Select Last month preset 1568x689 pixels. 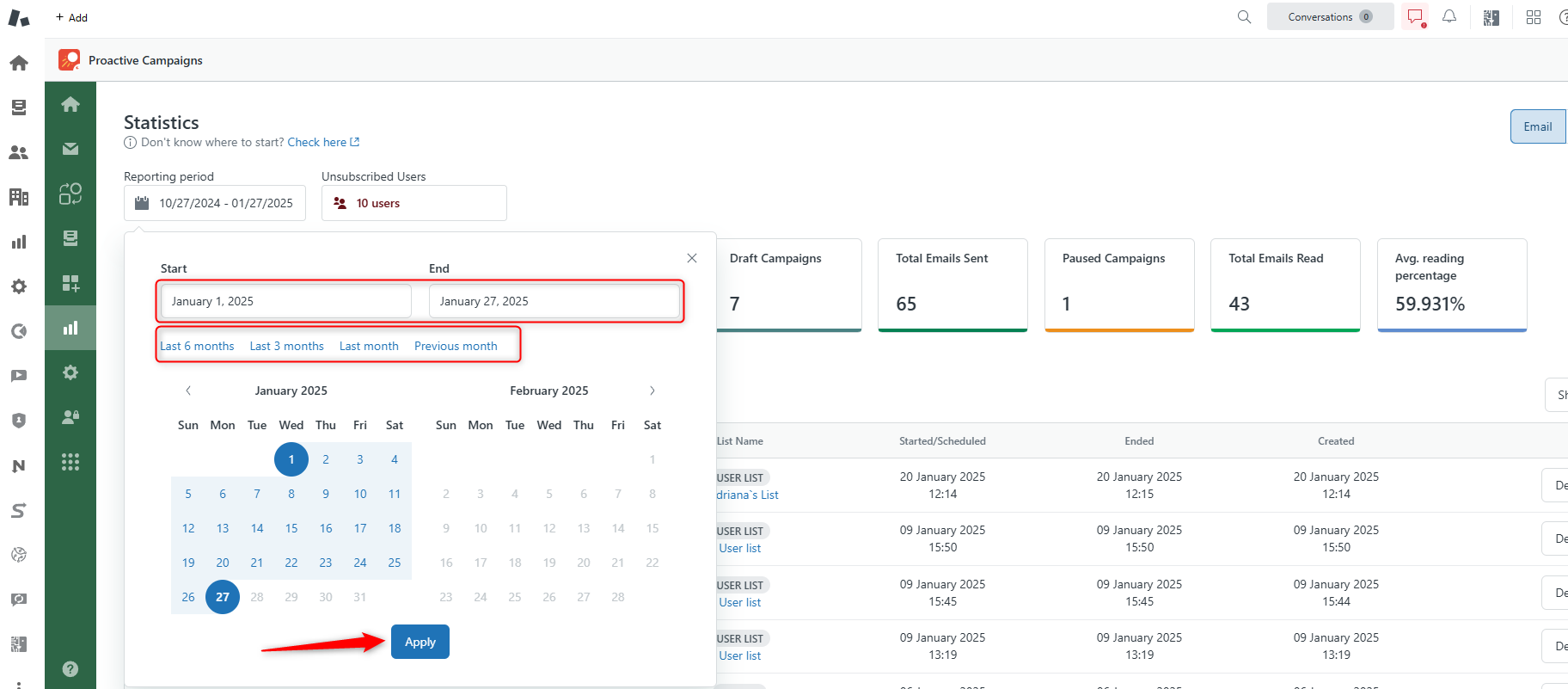[369, 346]
